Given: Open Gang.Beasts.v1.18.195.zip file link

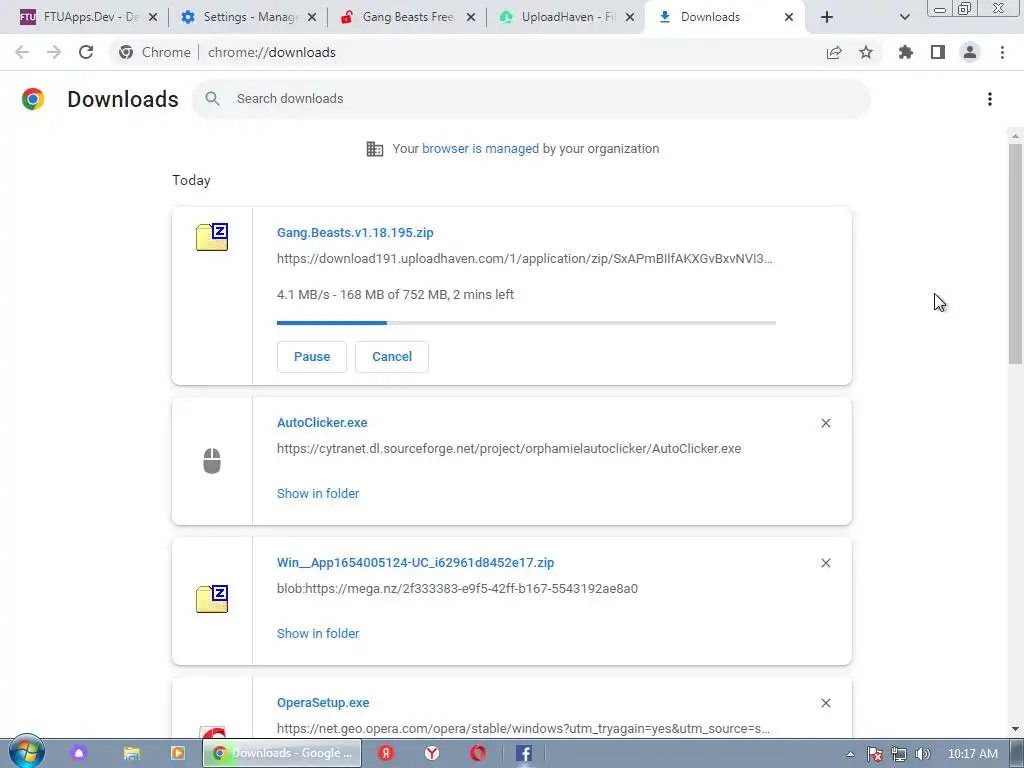Looking at the screenshot, I should 355,232.
